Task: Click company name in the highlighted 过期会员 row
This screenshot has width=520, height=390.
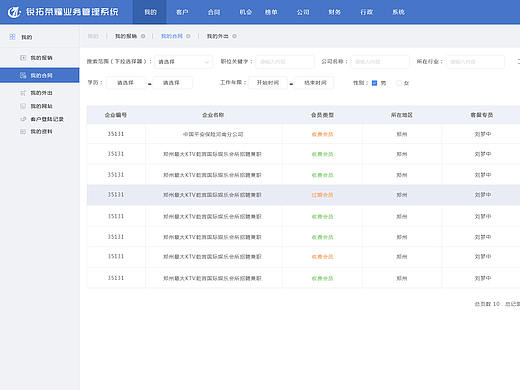Action: [x=212, y=195]
